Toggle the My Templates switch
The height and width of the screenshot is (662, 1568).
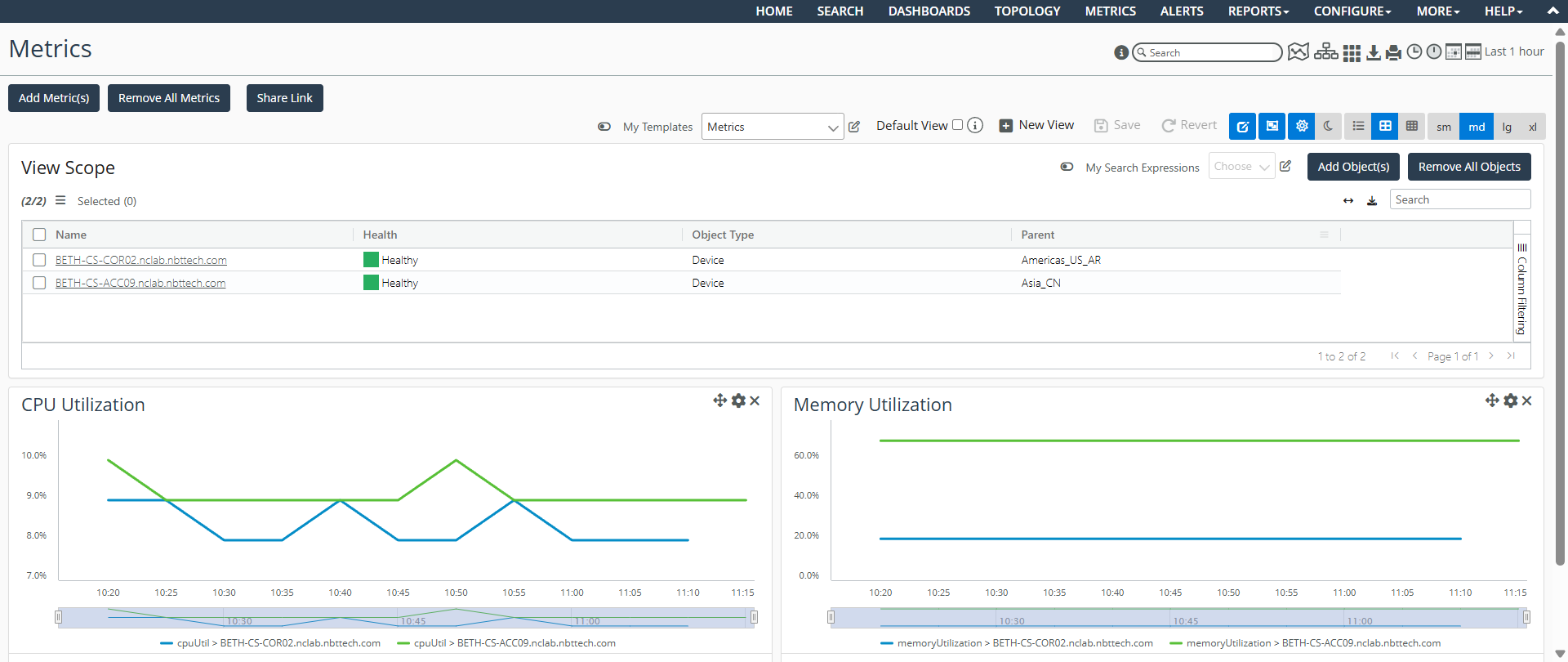604,127
